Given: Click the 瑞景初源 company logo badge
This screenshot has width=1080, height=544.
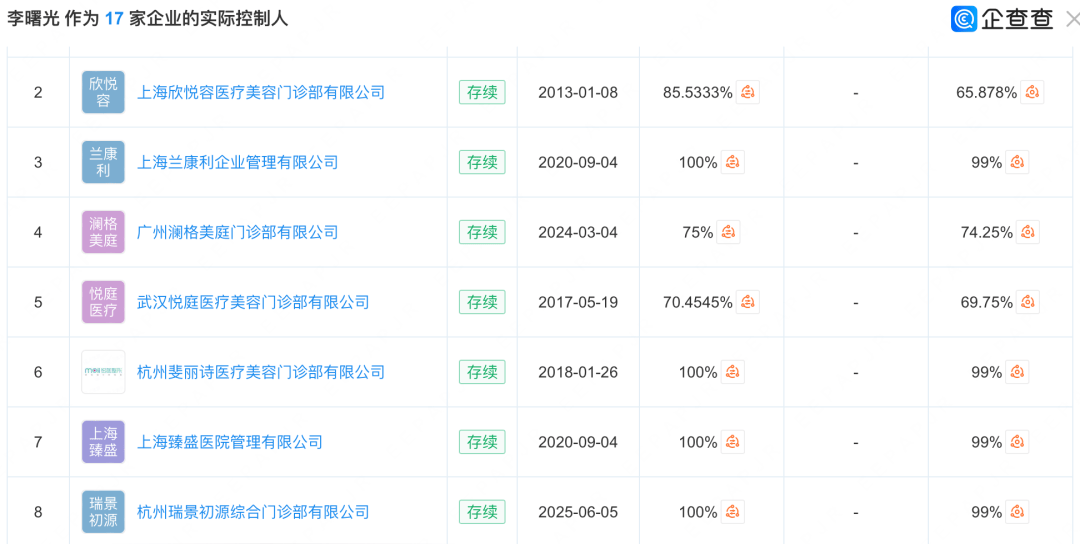Looking at the screenshot, I should 103,512.
